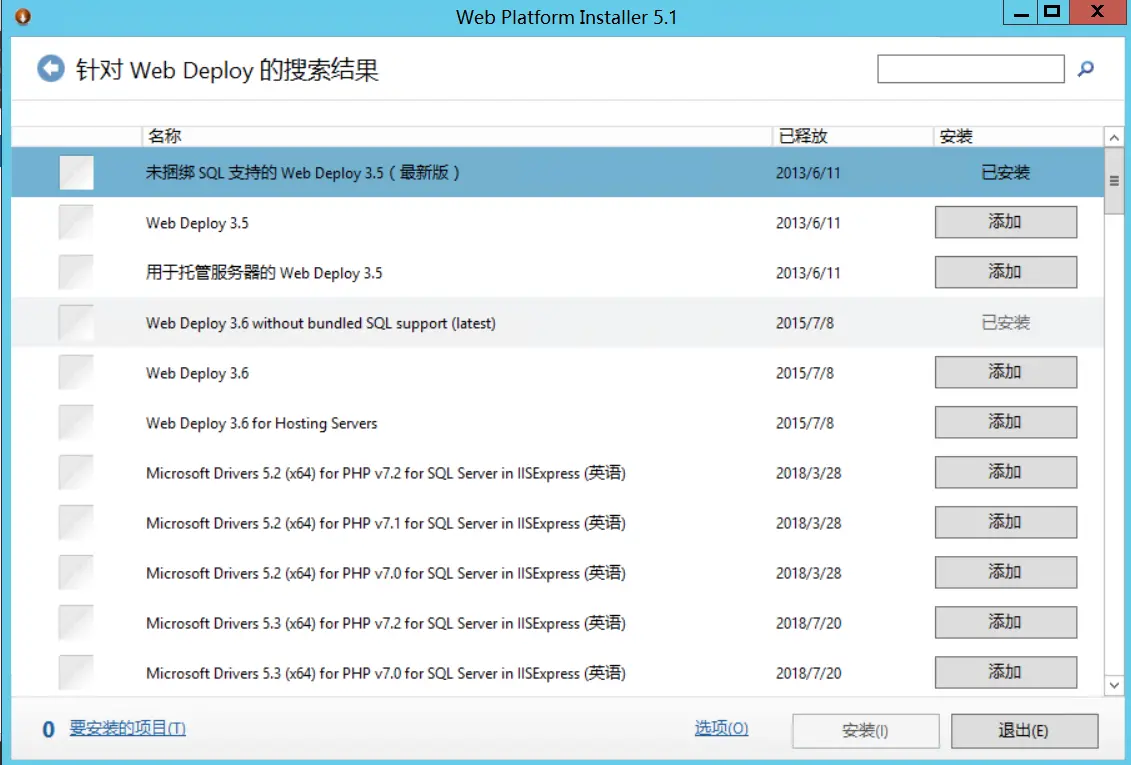Select Web Deploy 3.6 without bundled SQL support text
1131x765 pixels.
(x=320, y=323)
